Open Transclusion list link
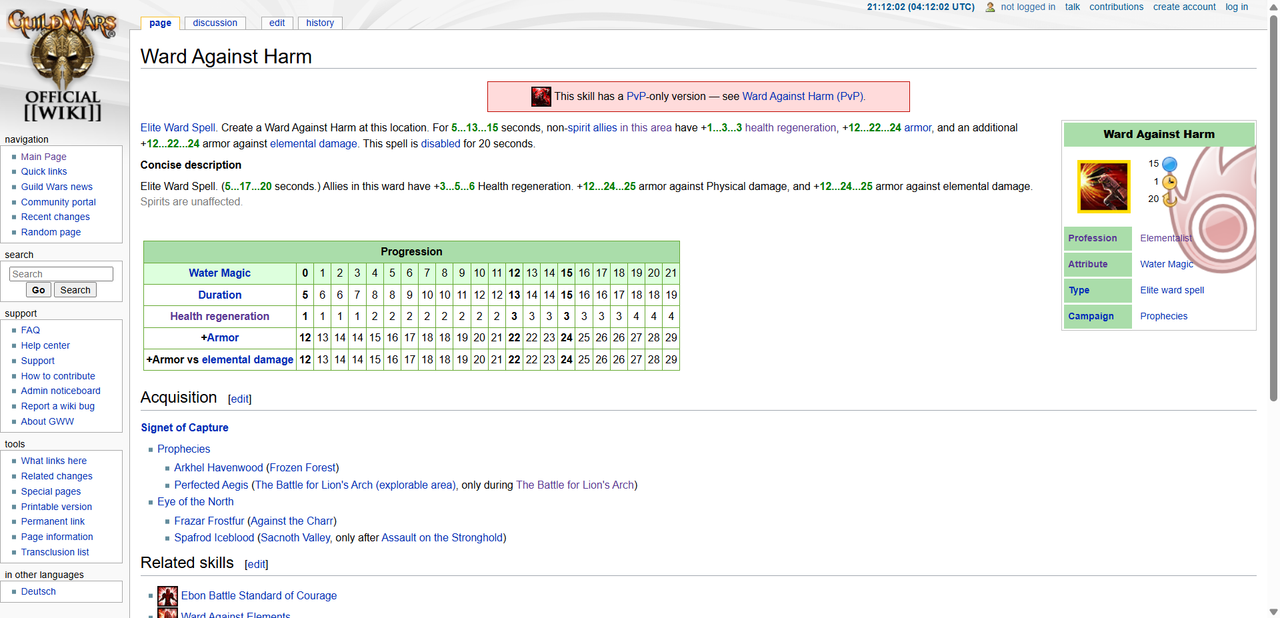Viewport: 1280px width, 618px height. coord(55,552)
